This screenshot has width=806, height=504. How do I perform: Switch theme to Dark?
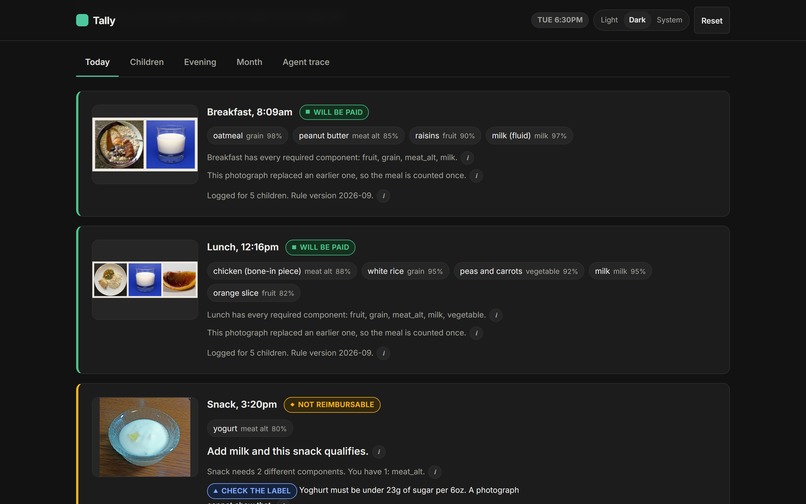point(637,20)
